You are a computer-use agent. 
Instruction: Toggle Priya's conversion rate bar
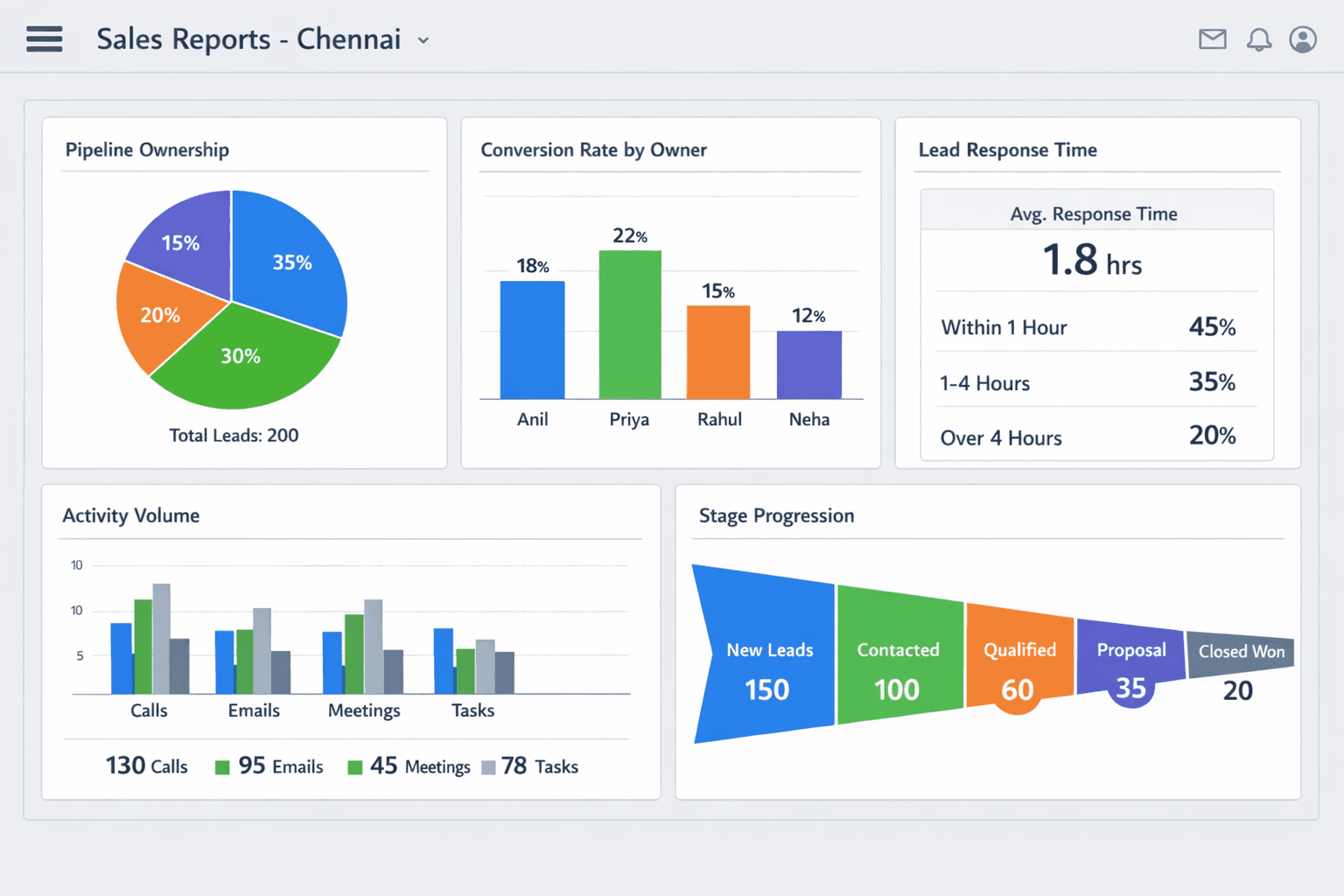click(629, 324)
